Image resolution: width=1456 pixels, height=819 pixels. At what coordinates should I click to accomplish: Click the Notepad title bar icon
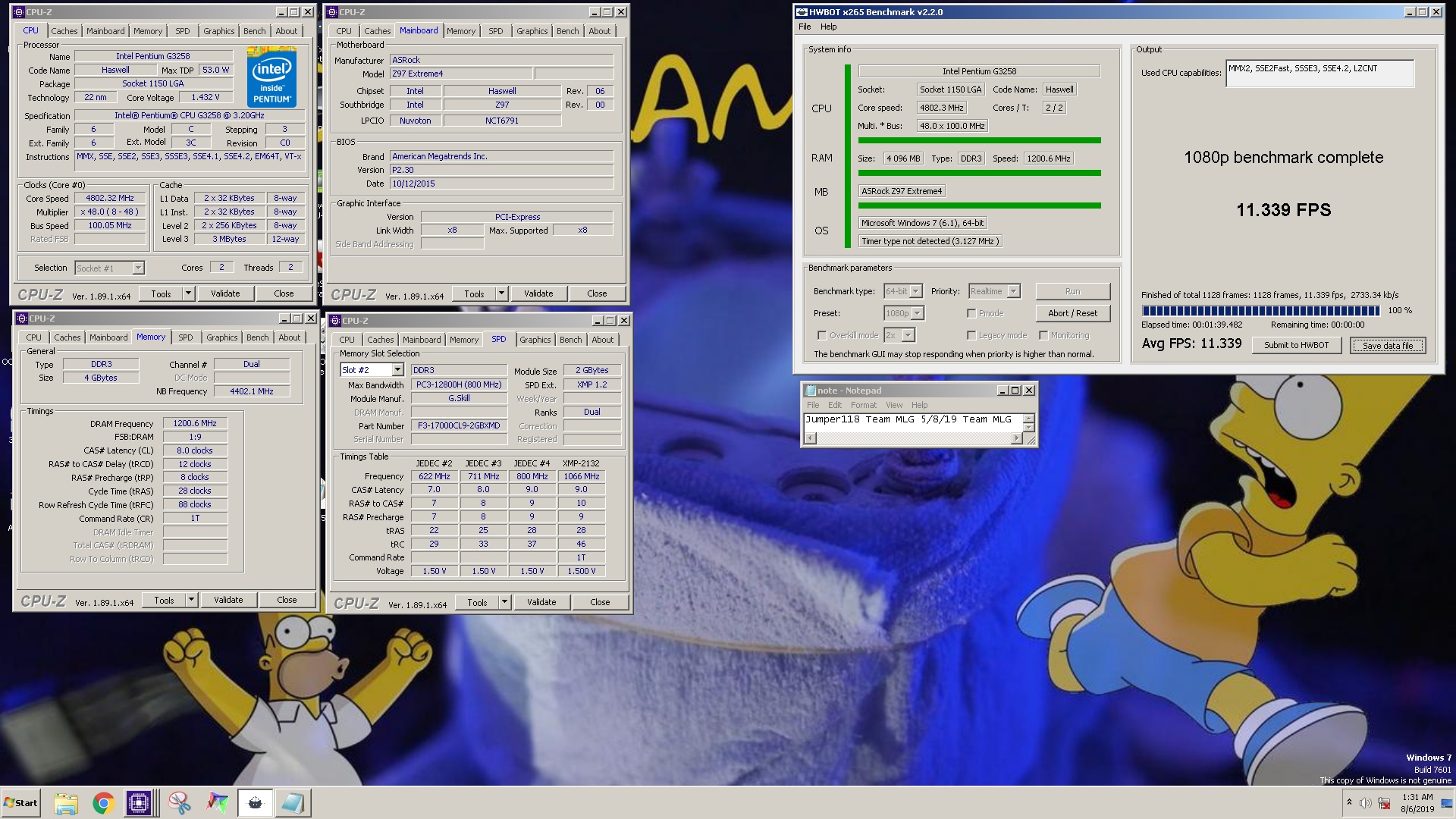pyautogui.click(x=811, y=391)
